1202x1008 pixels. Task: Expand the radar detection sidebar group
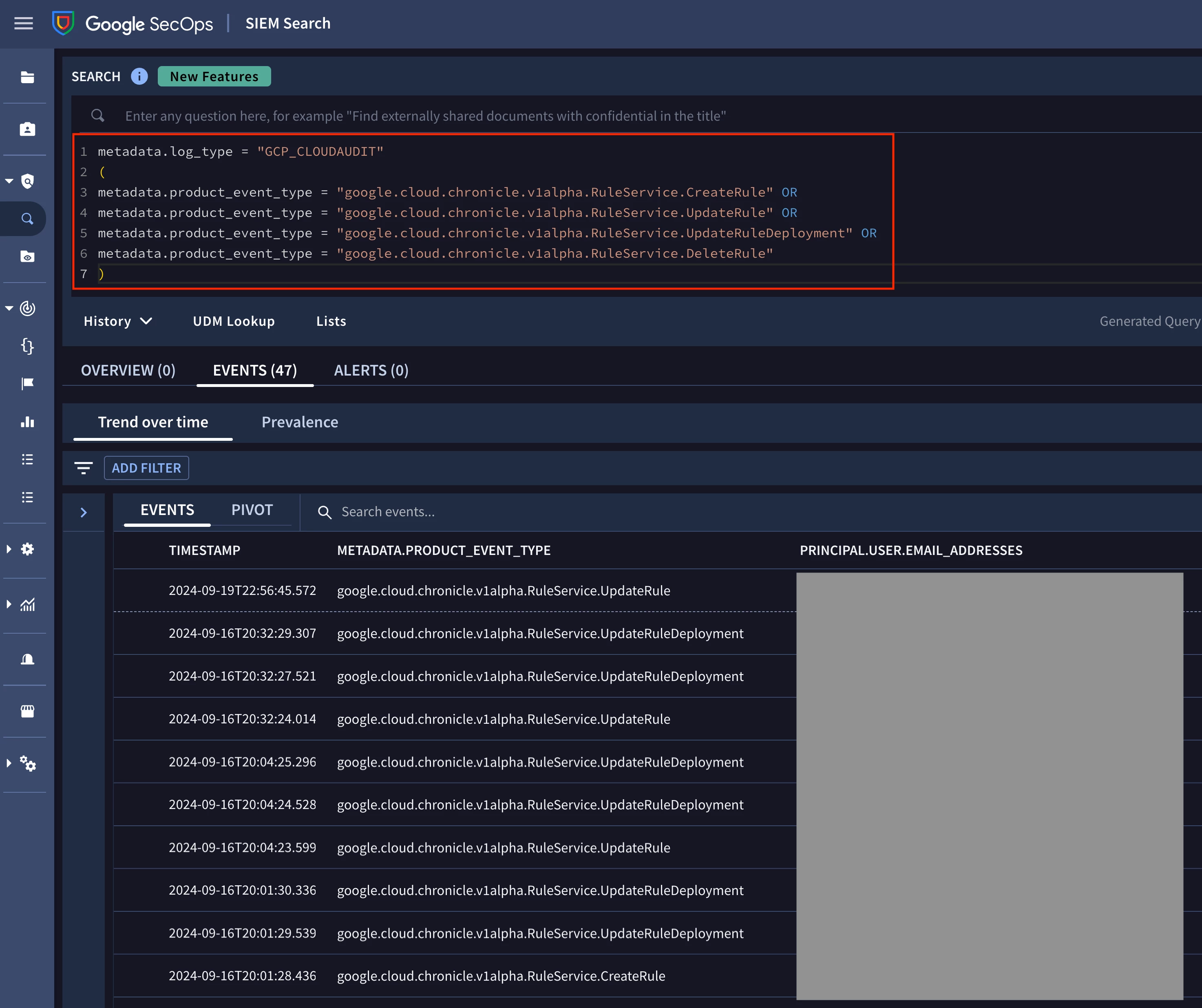[x=9, y=309]
